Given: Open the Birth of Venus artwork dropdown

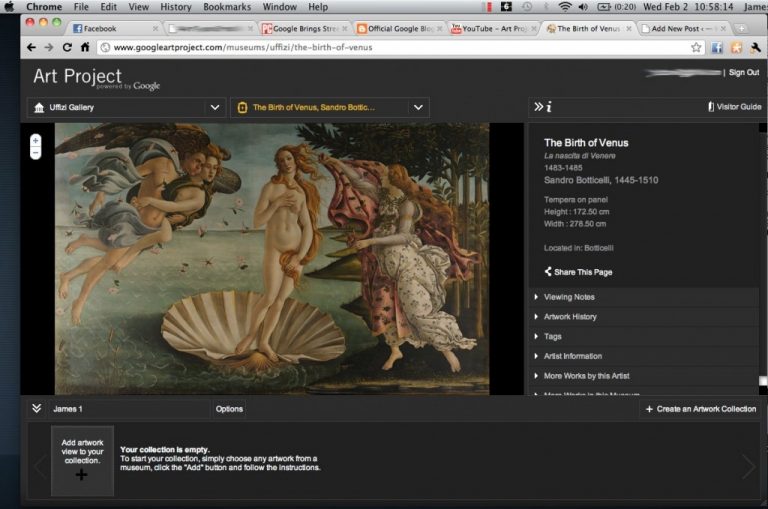Looking at the screenshot, I should click(330, 107).
